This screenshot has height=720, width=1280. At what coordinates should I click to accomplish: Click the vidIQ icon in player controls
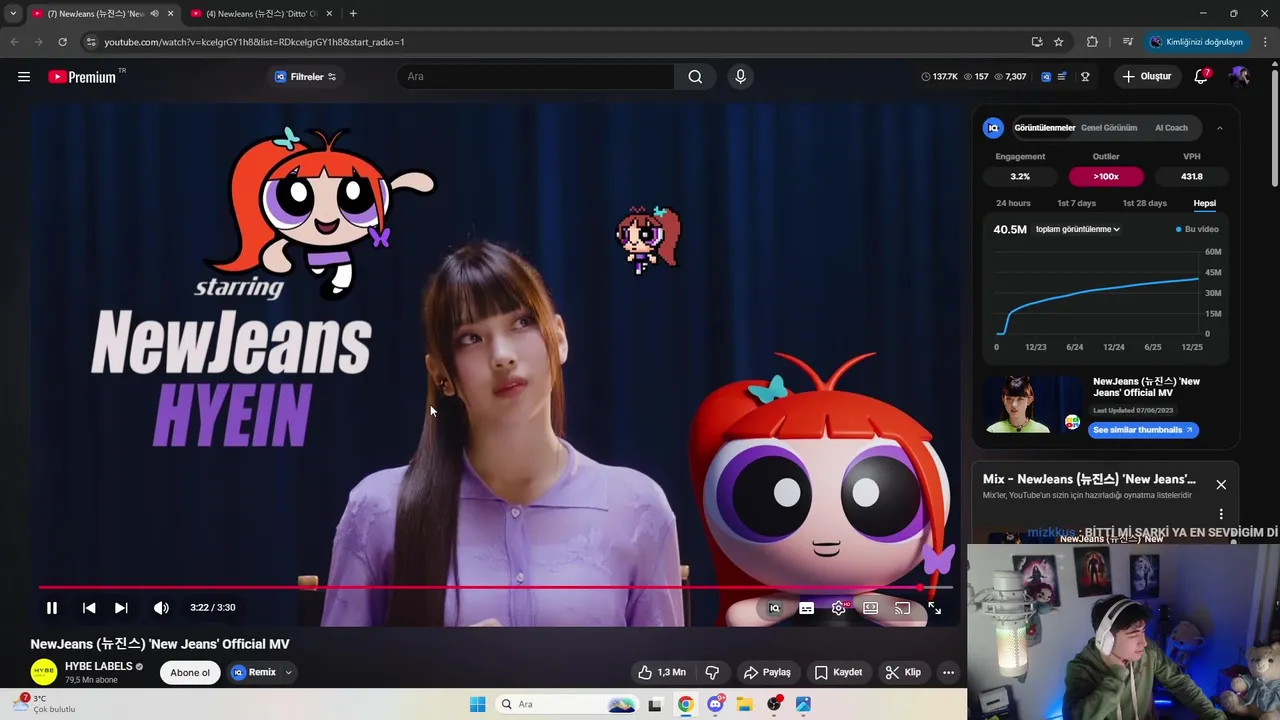click(x=774, y=608)
